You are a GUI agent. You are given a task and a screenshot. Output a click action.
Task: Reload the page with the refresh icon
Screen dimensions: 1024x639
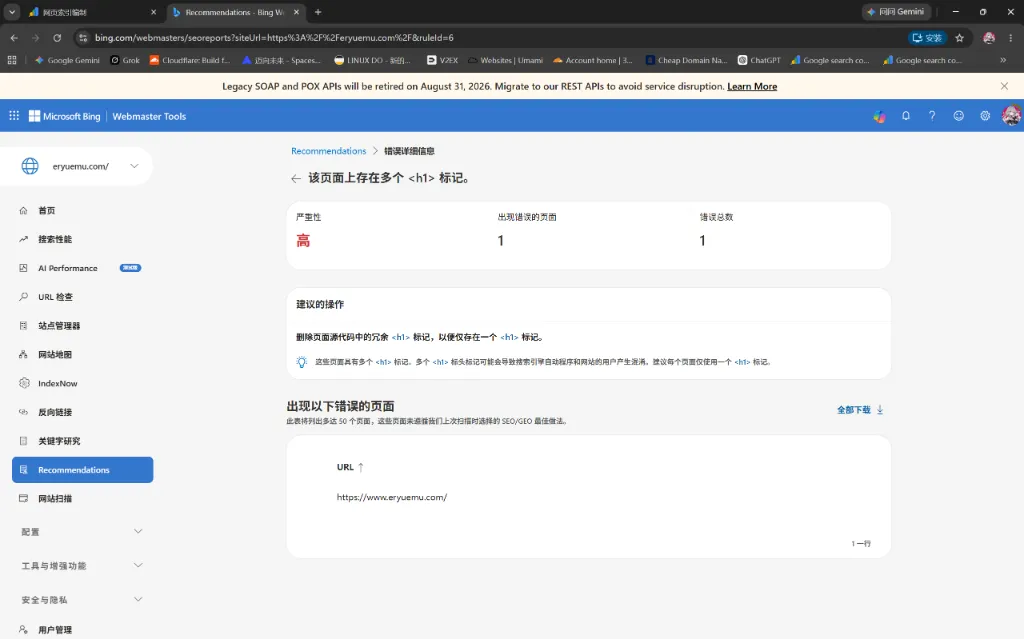(57, 38)
